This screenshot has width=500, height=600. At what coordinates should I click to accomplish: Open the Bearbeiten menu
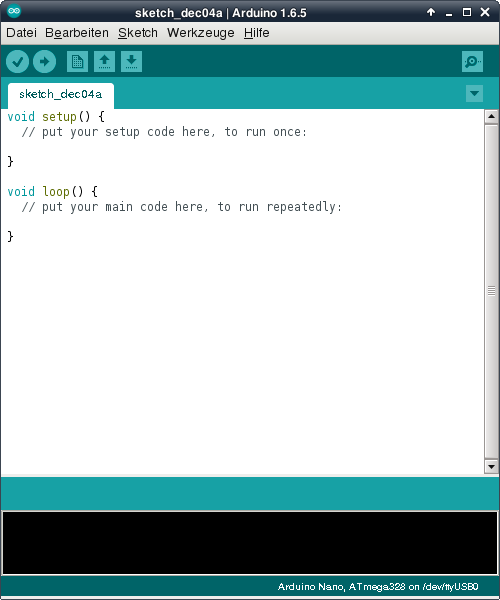[77, 33]
